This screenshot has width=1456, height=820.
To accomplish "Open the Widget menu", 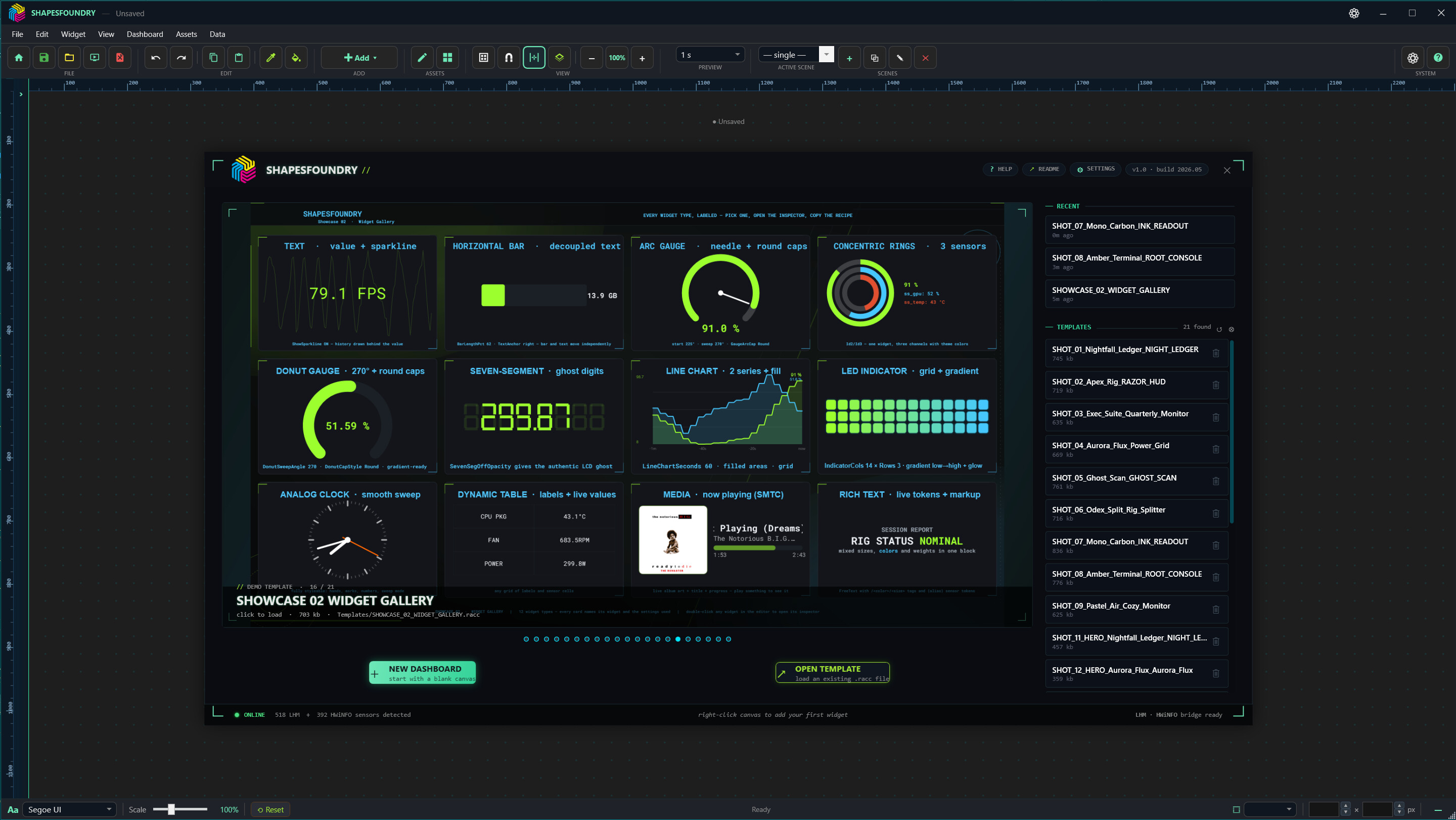I will coord(73,34).
